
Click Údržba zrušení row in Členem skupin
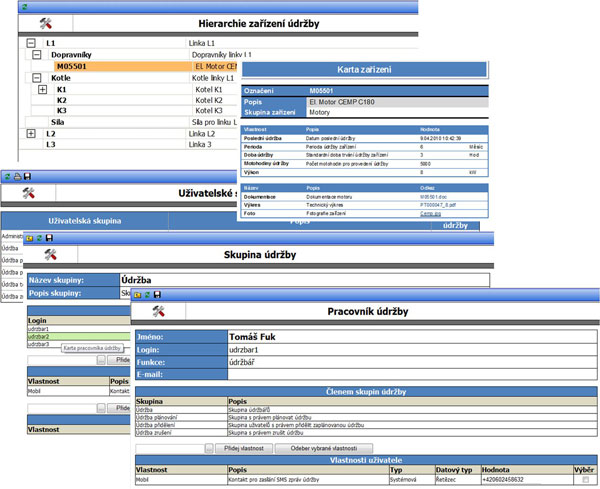click(366, 432)
